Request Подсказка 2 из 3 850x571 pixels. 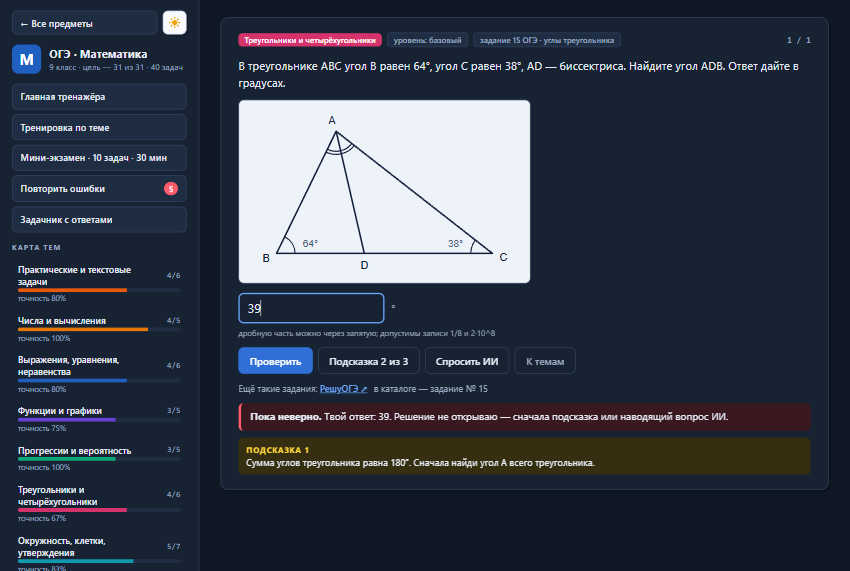point(369,361)
